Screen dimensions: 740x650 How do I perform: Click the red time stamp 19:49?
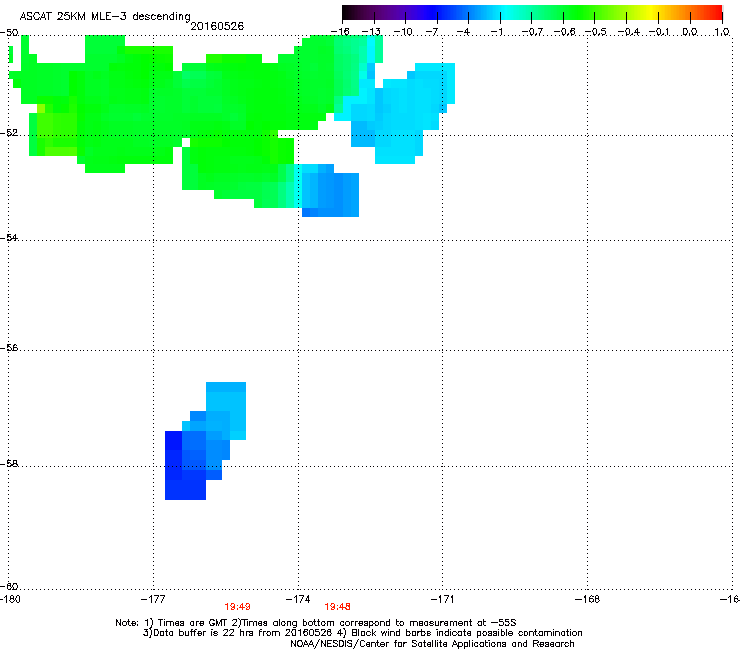pos(237,607)
